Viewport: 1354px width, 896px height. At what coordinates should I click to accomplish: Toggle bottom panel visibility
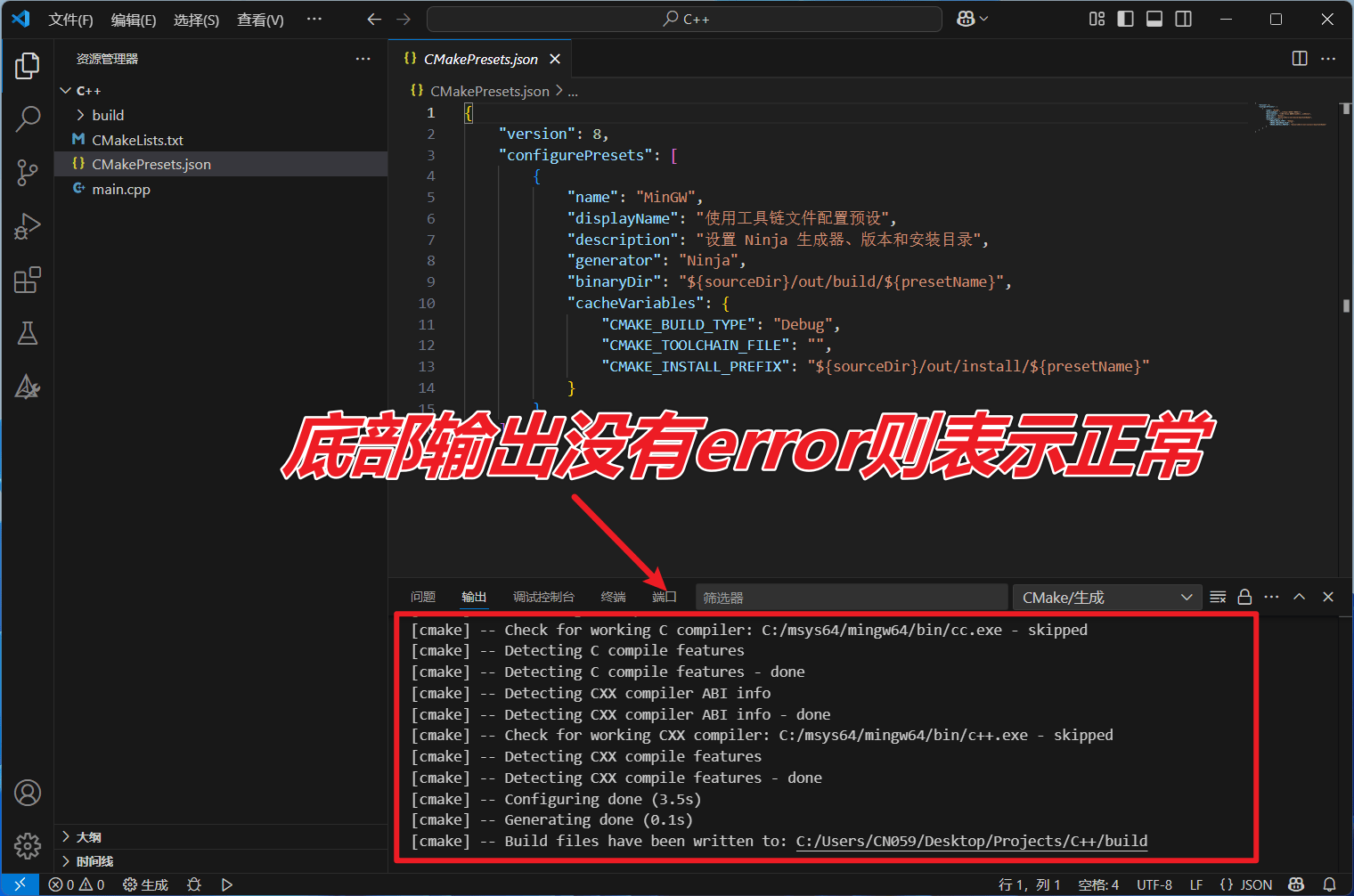tap(1154, 19)
